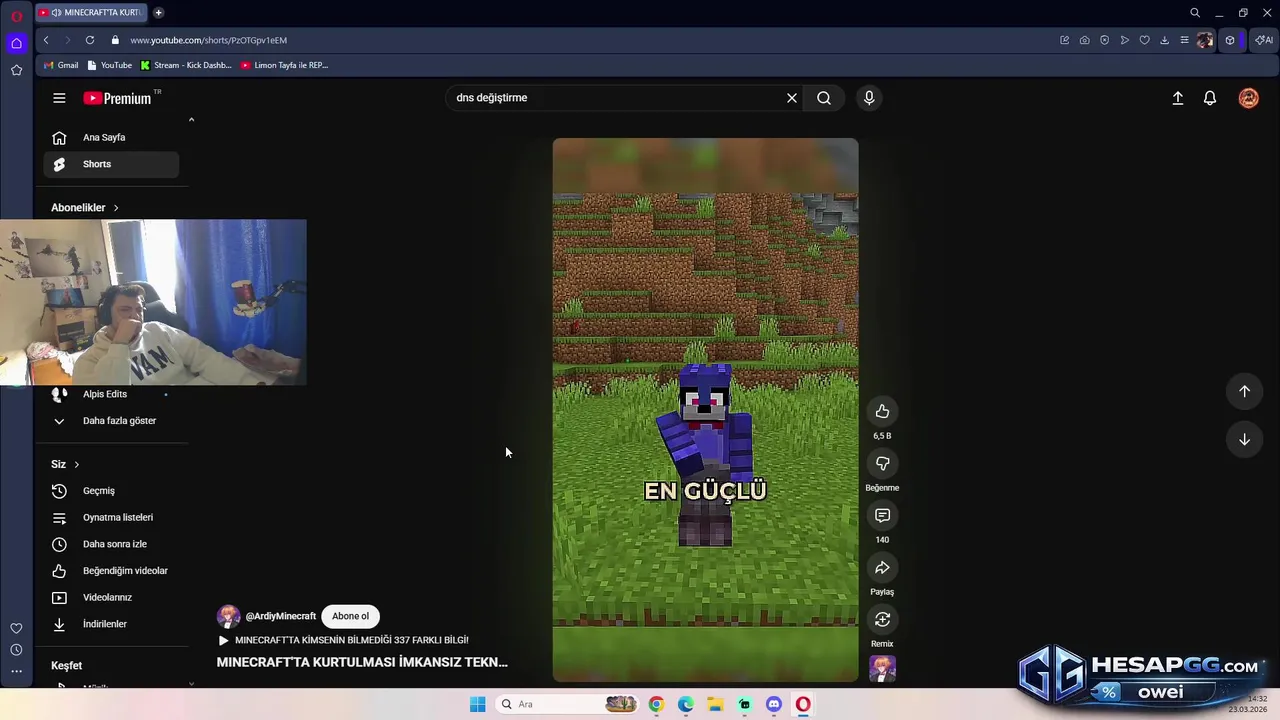
Task: Open the linked 337 FARKLI BİLGİ video
Action: tap(343, 640)
